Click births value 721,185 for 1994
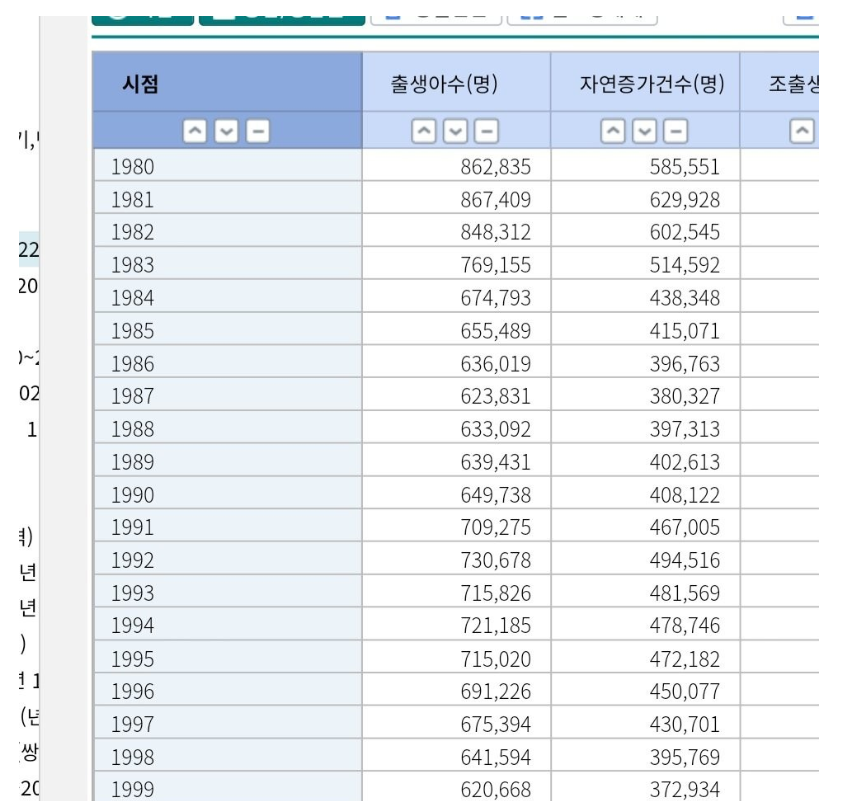Image resolution: width=842 pixels, height=801 pixels. [x=496, y=625]
